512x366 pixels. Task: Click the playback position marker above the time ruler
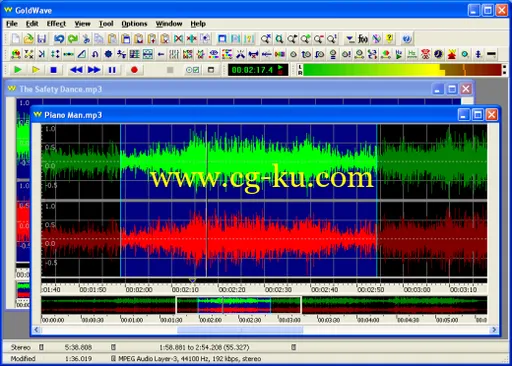(x=193, y=280)
